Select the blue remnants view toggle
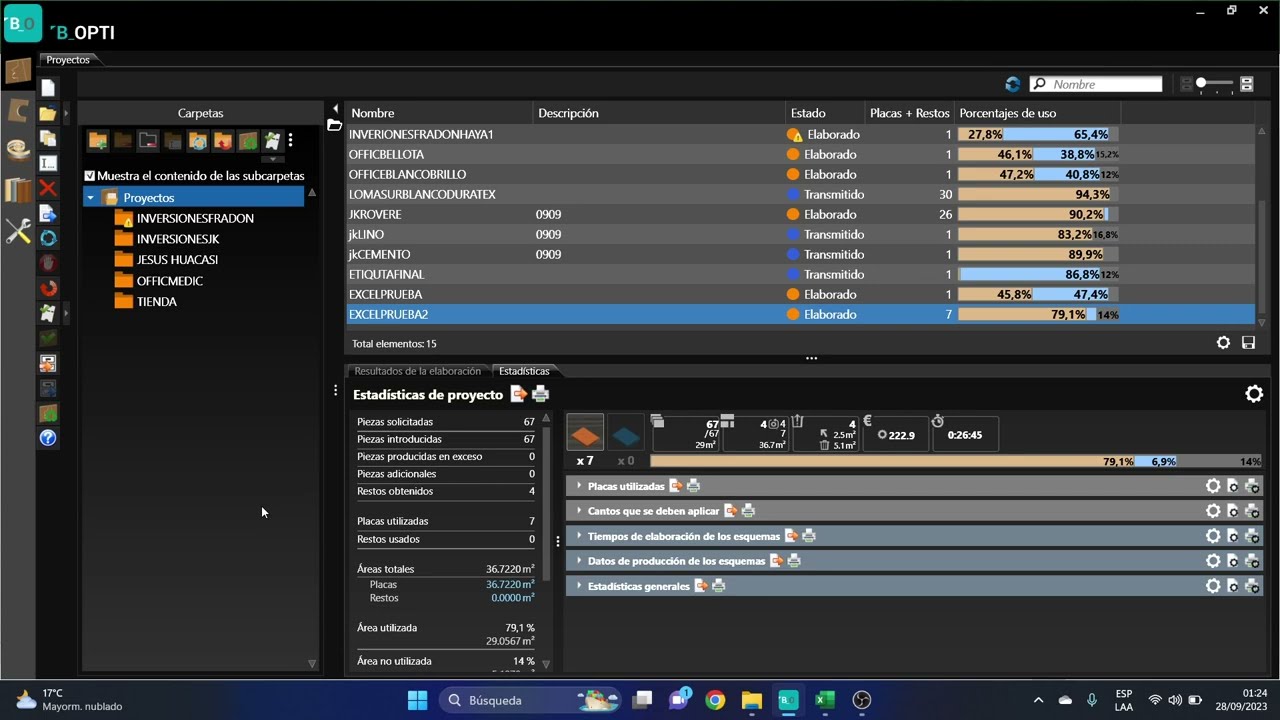1280x720 pixels. (x=625, y=434)
